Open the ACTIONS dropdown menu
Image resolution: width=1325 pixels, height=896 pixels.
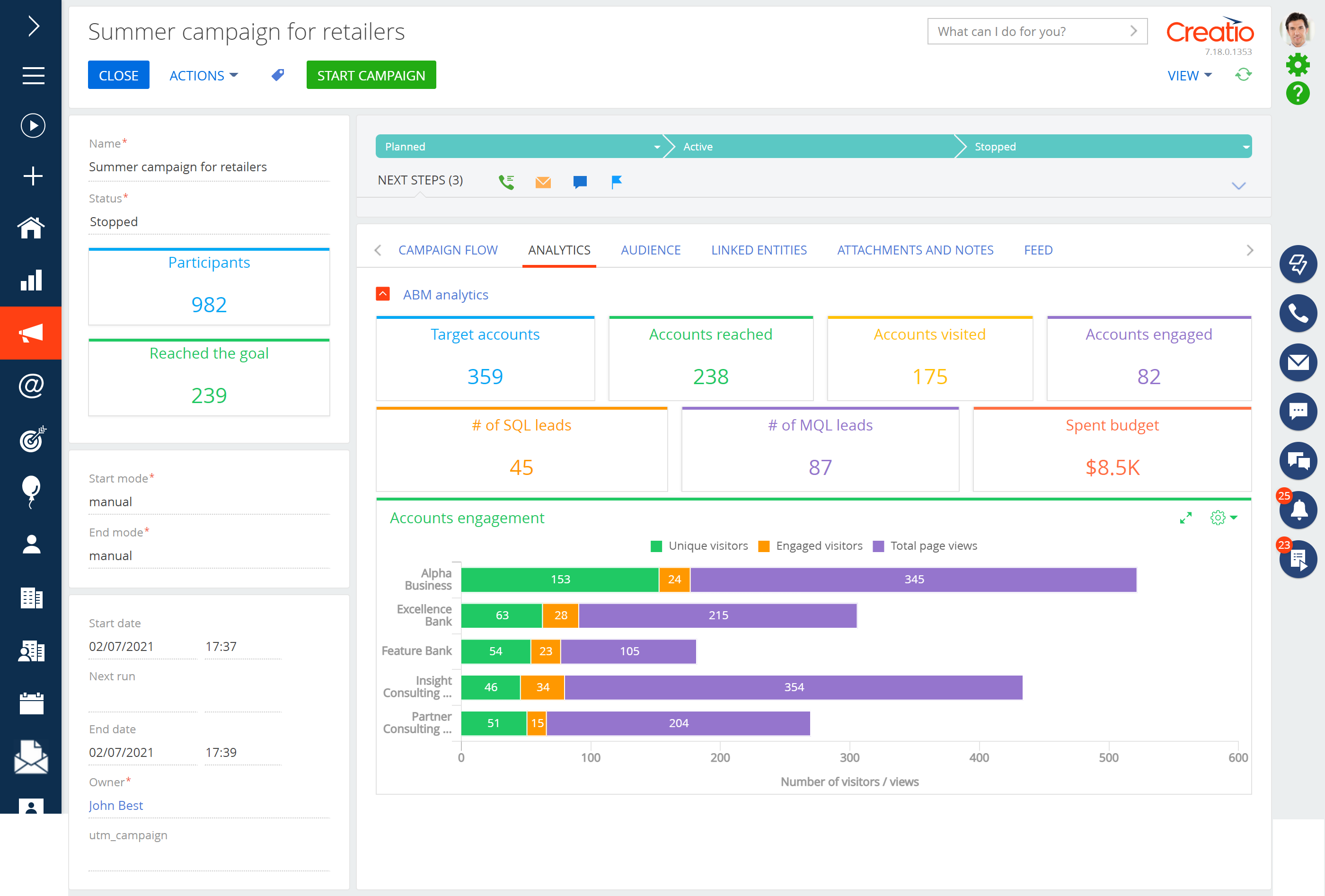click(203, 75)
